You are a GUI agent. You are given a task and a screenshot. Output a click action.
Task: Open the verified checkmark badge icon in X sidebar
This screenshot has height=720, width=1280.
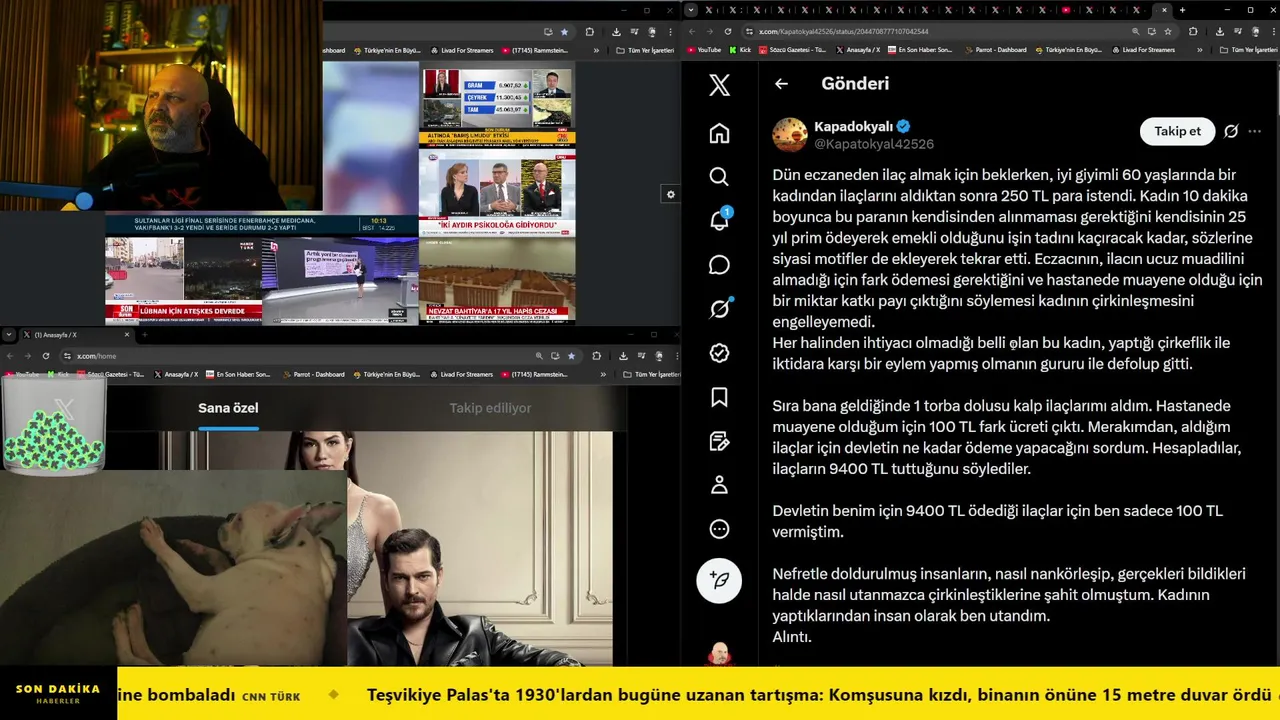719,353
